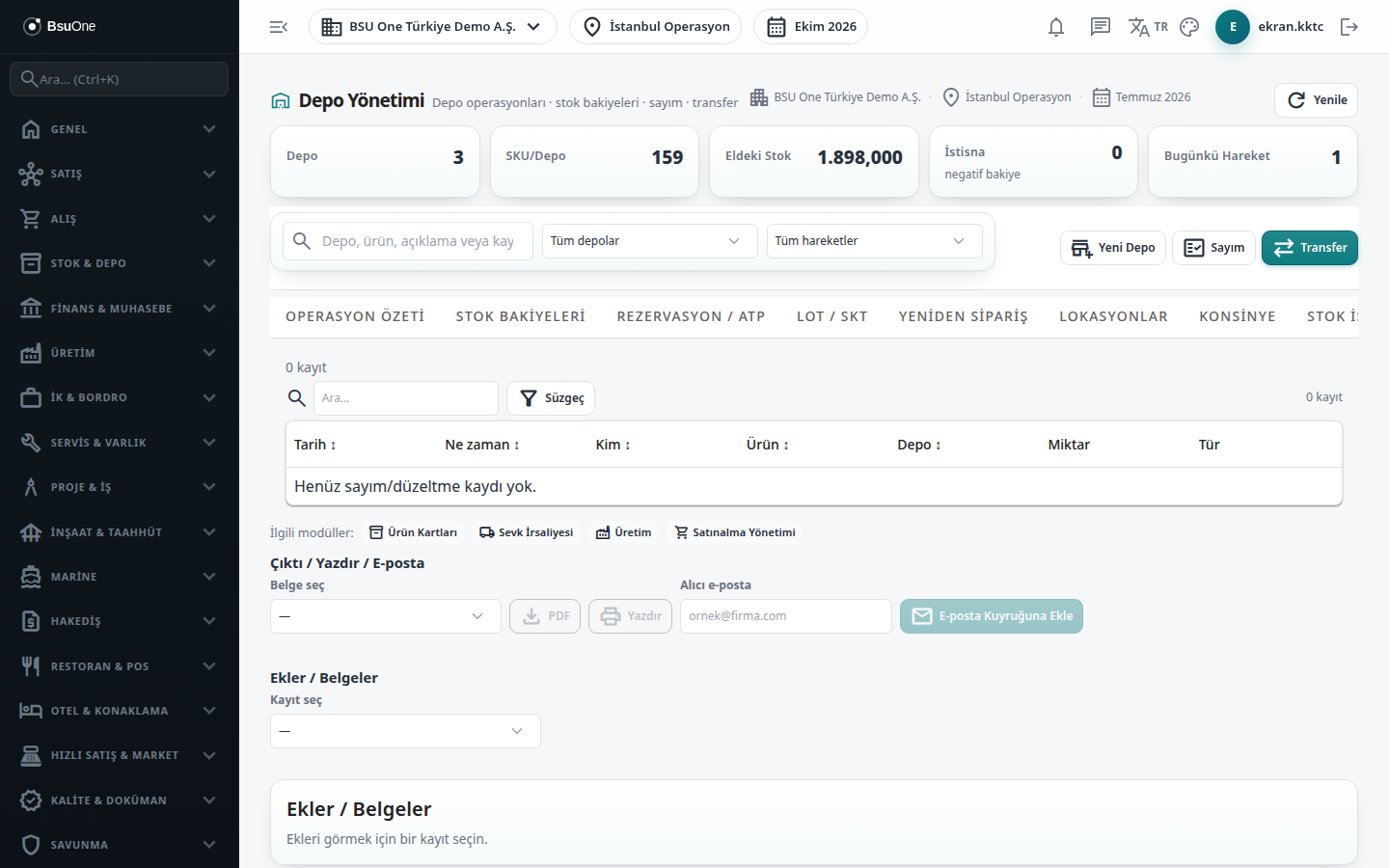This screenshot has width=1389, height=868.
Task: Go to the Satınalma Yönetimi related module
Action: coord(735,532)
